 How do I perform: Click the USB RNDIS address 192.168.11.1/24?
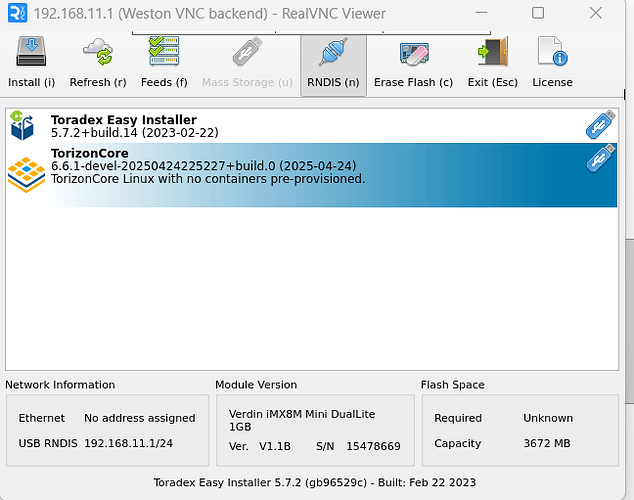(128, 443)
